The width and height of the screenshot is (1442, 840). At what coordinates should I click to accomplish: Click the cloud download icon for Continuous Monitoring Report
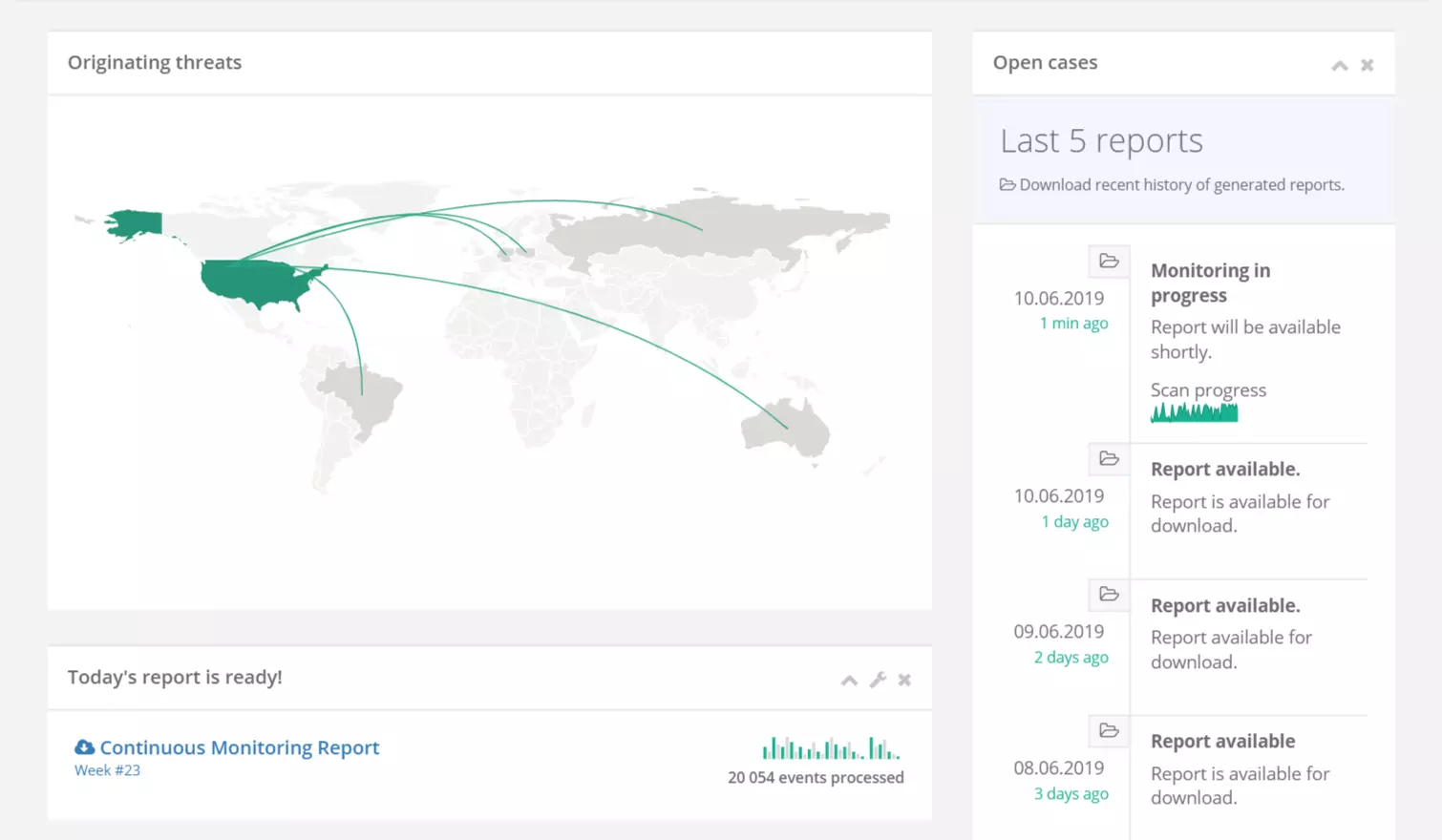pyautogui.click(x=85, y=747)
